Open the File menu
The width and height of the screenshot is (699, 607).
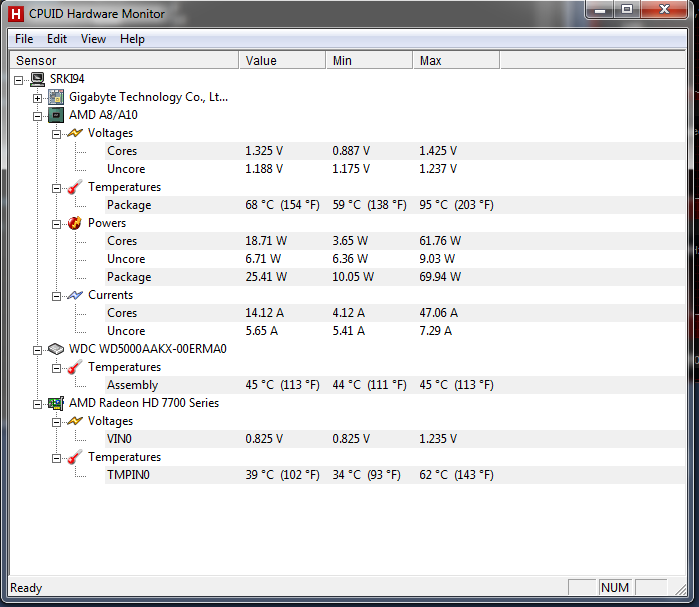[x=24, y=39]
